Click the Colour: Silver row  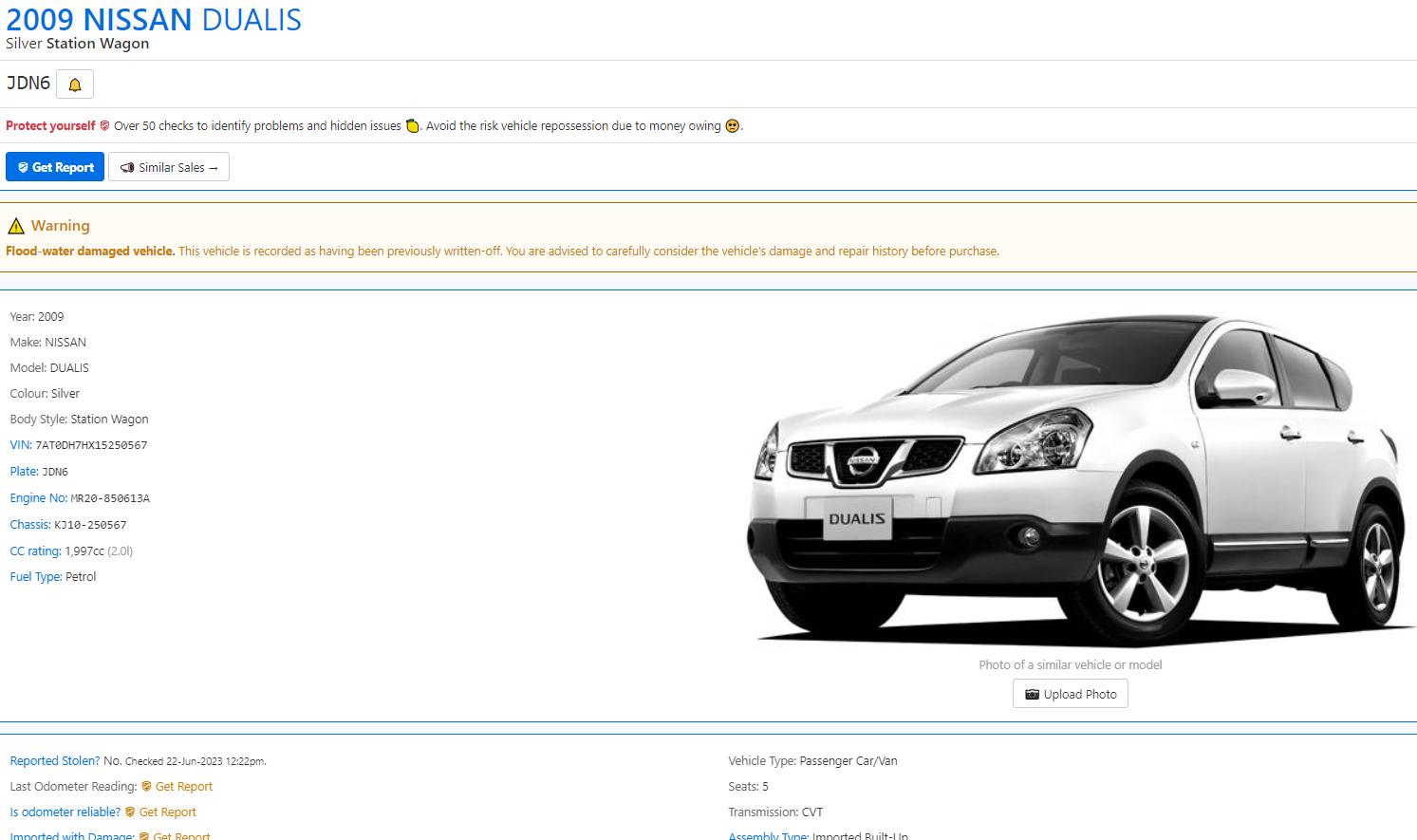point(45,394)
